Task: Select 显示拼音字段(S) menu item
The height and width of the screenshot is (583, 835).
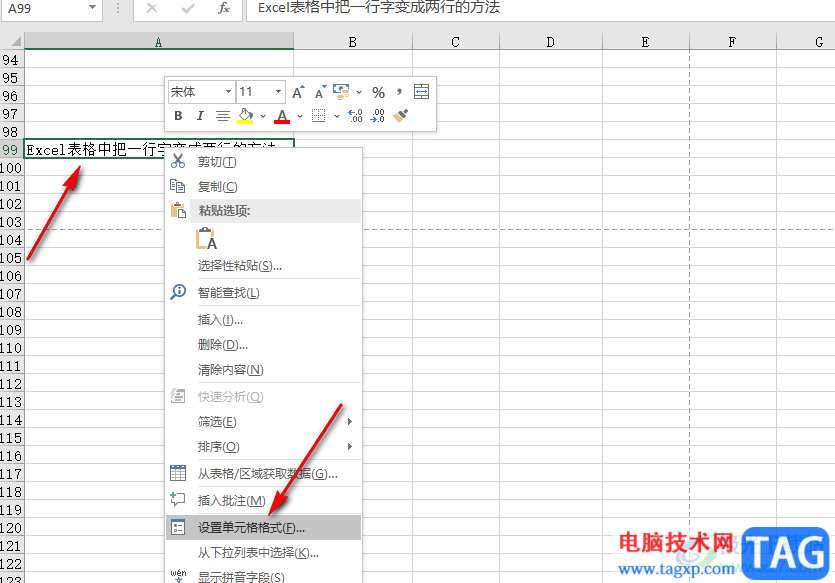Action: pos(264,576)
